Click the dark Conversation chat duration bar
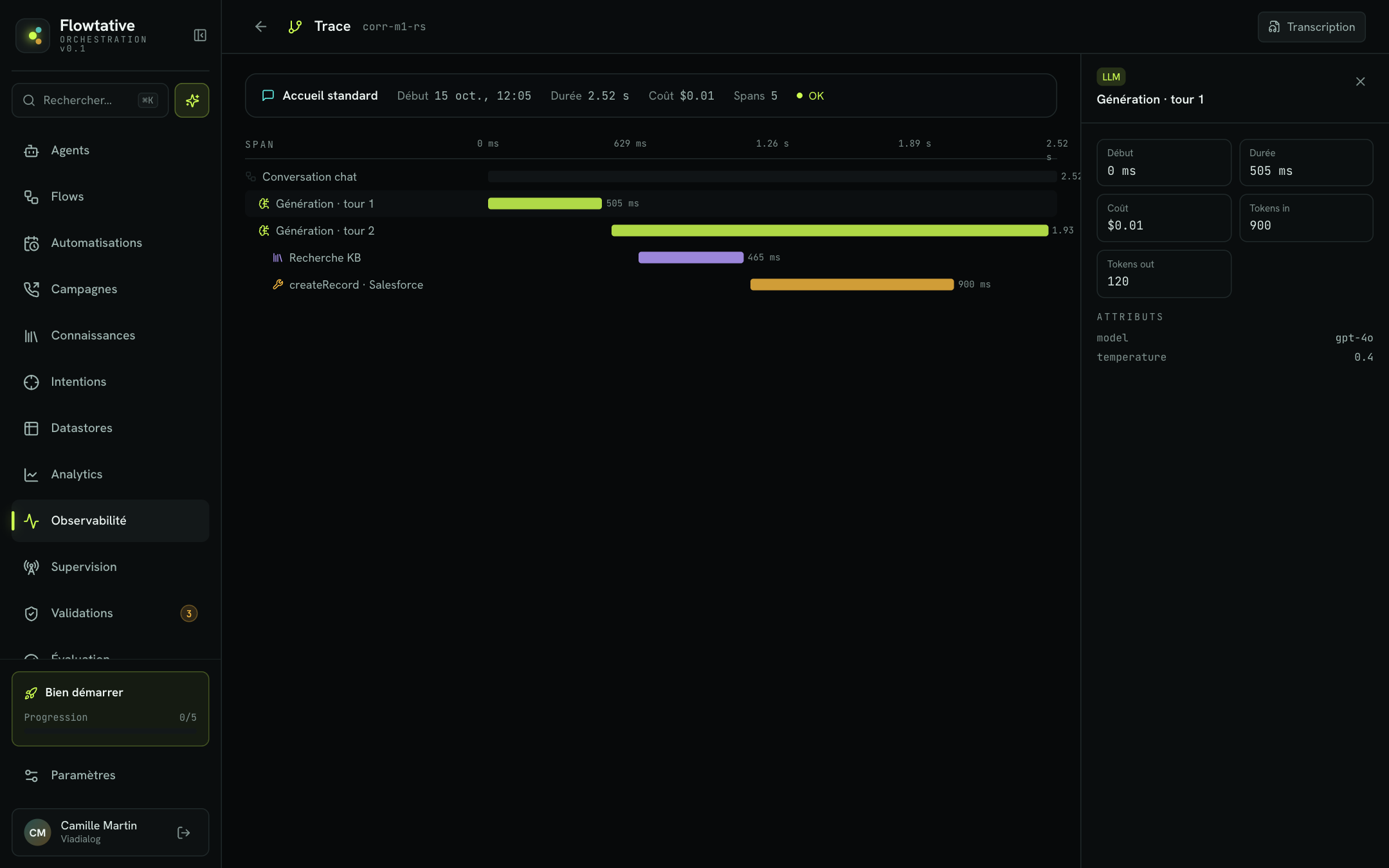 click(x=772, y=177)
